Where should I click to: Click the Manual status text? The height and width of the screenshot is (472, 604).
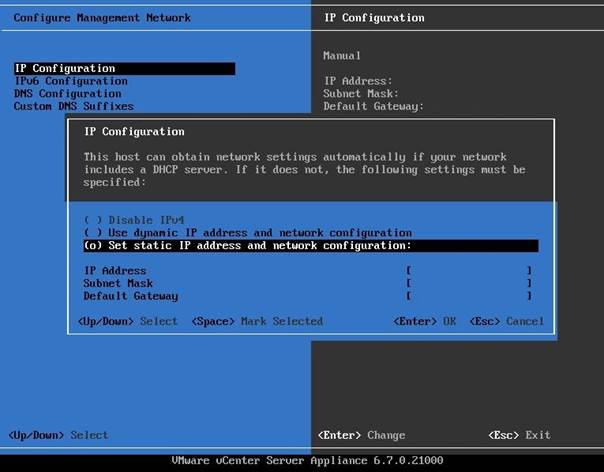342,56
